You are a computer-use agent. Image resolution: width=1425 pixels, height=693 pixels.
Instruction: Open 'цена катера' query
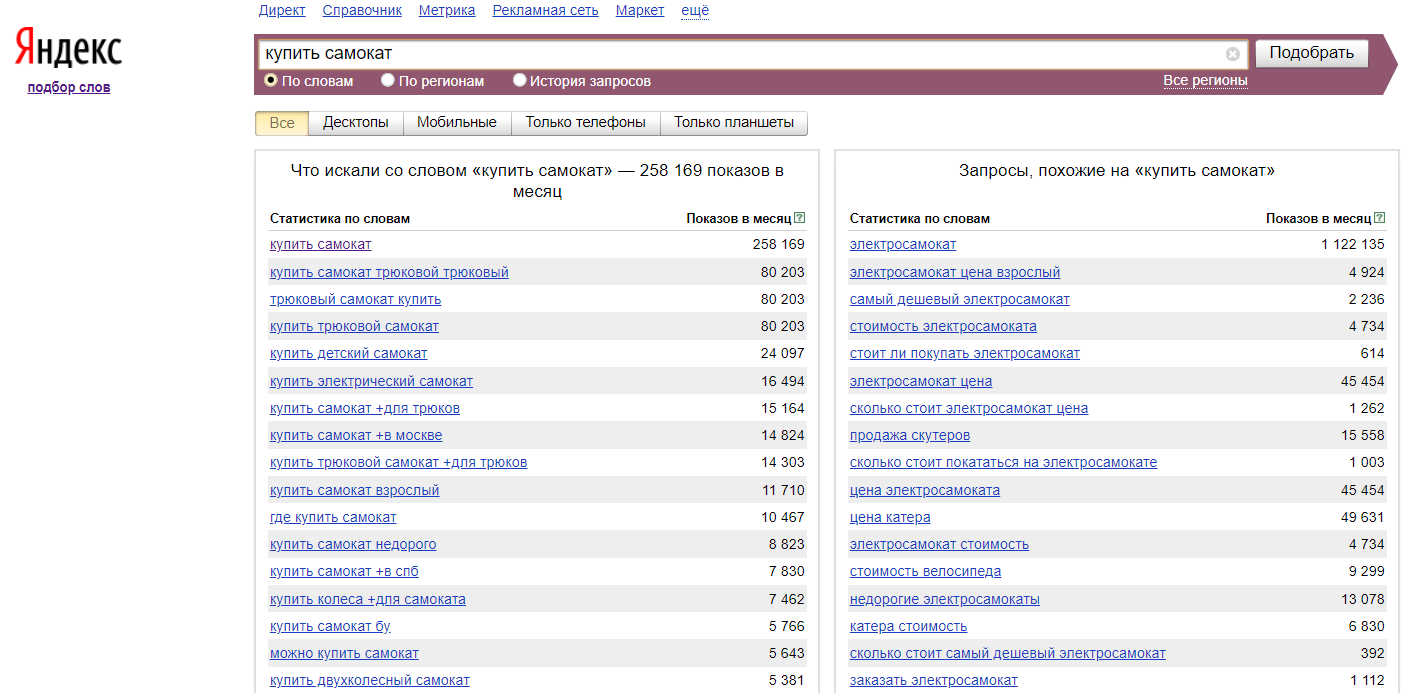890,517
